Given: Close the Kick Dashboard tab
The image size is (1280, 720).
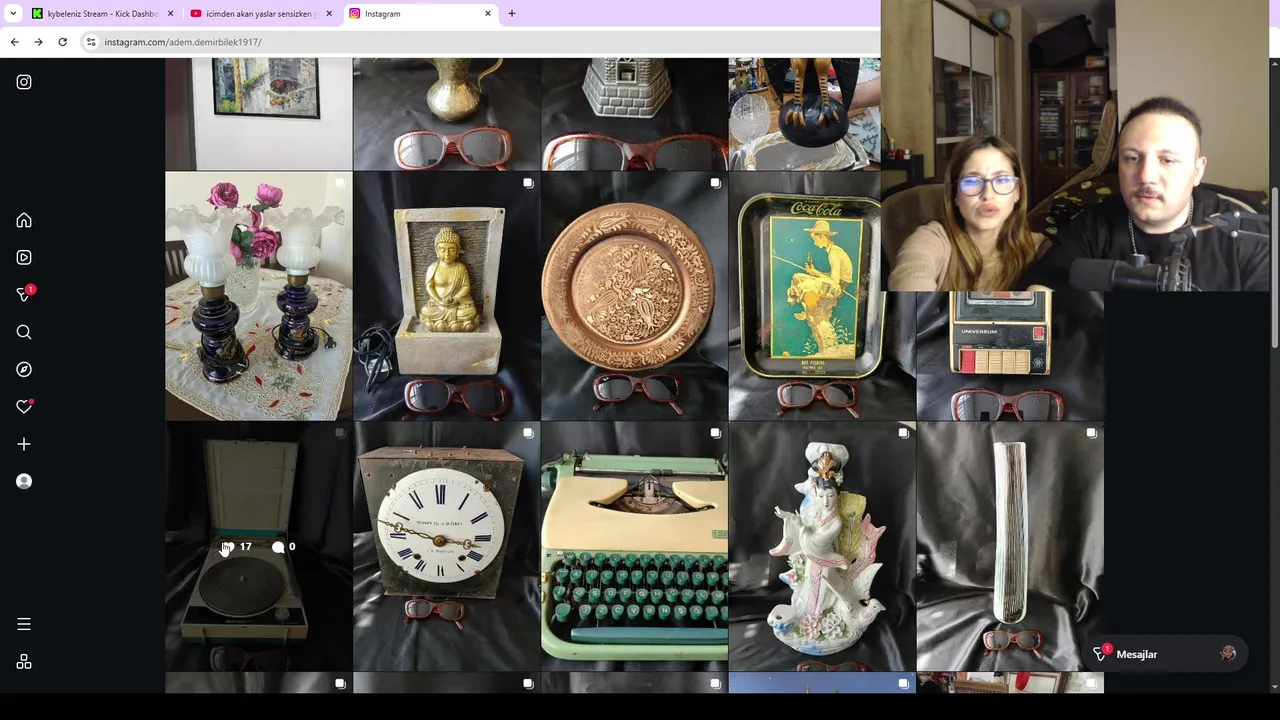Looking at the screenshot, I should [170, 14].
